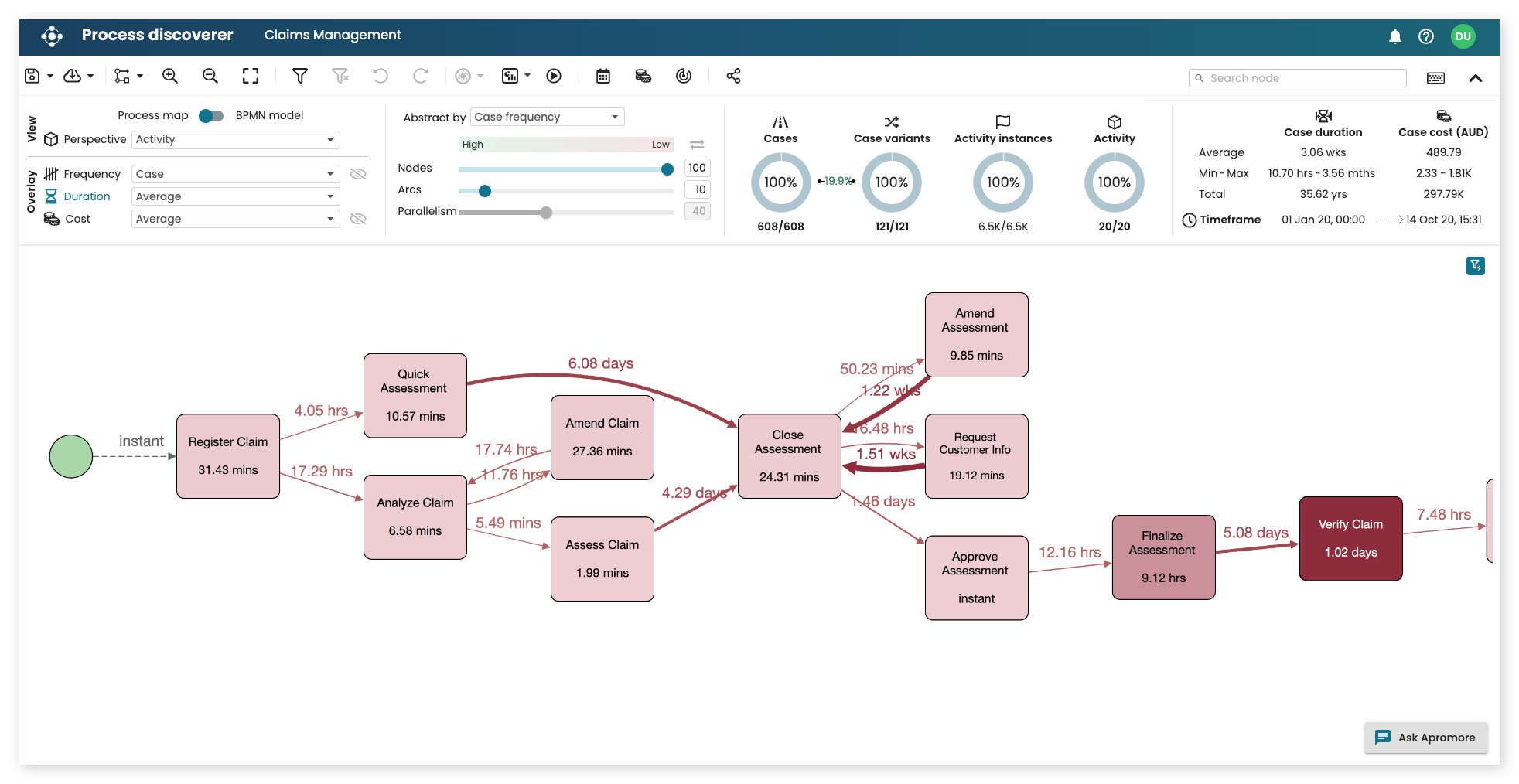Screen dimensions: 1519x784
Task: Open the Perspective dropdown showing Activity
Action: click(x=235, y=139)
